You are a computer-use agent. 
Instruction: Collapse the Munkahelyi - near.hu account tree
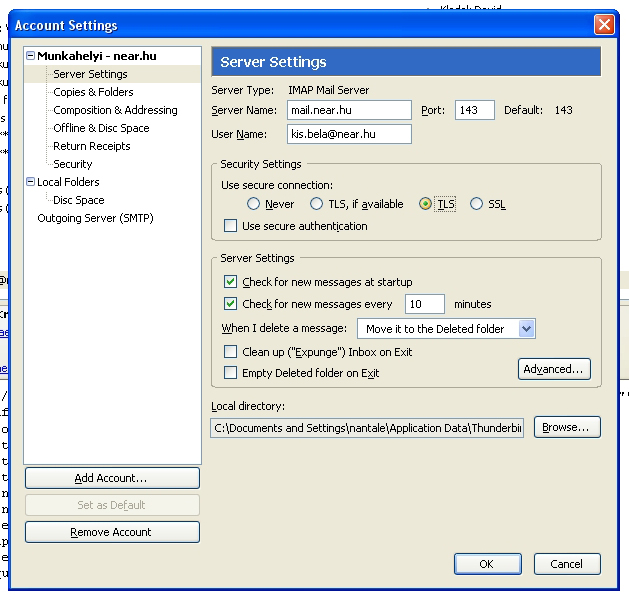coord(31,56)
